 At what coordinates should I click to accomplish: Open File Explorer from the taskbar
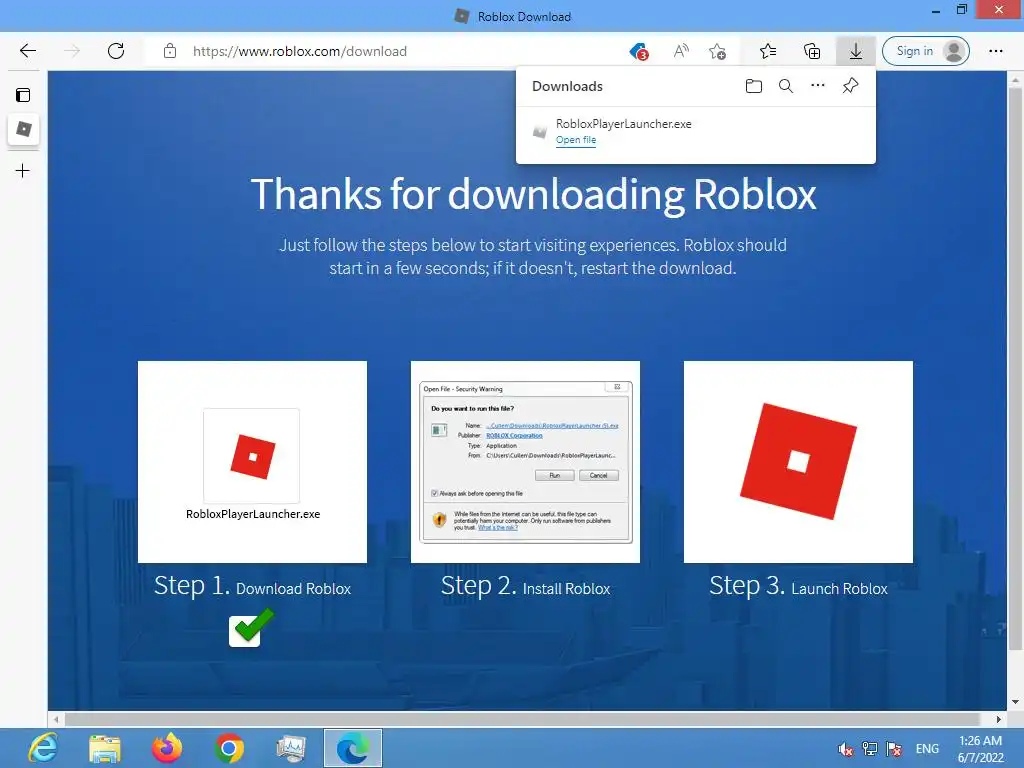[104, 748]
